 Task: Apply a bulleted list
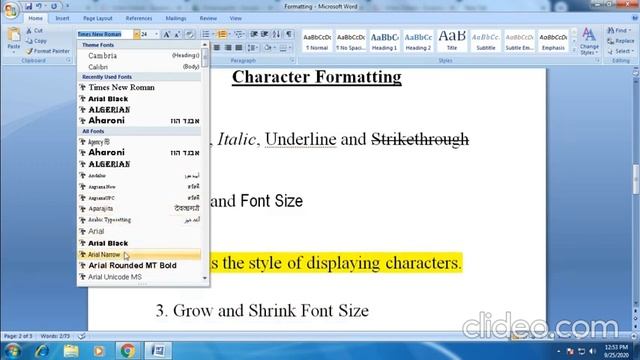pyautogui.click(x=207, y=34)
